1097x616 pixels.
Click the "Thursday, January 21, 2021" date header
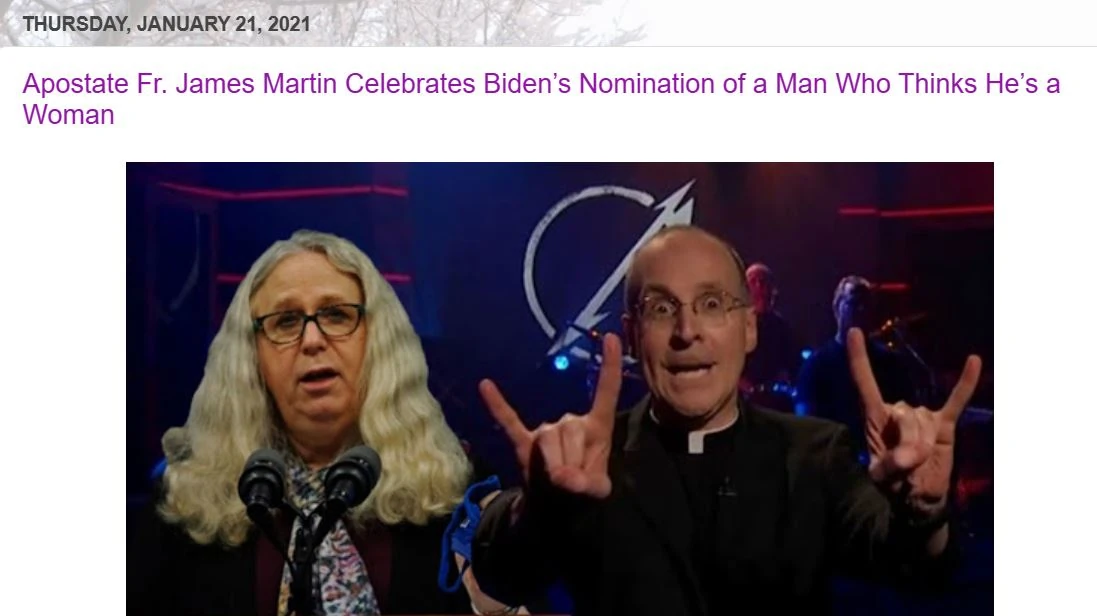[x=167, y=24]
